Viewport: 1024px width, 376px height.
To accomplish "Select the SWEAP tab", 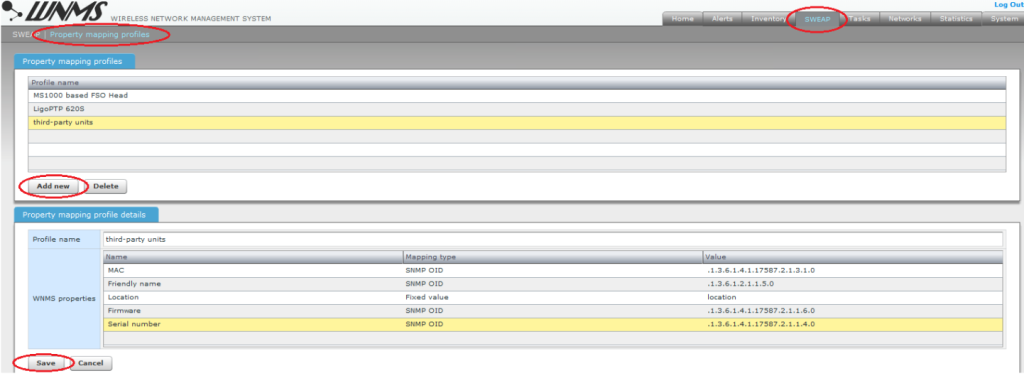I will point(817,19).
